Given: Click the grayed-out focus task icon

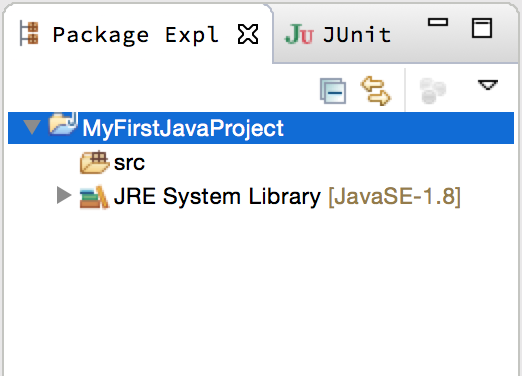Looking at the screenshot, I should [432, 91].
